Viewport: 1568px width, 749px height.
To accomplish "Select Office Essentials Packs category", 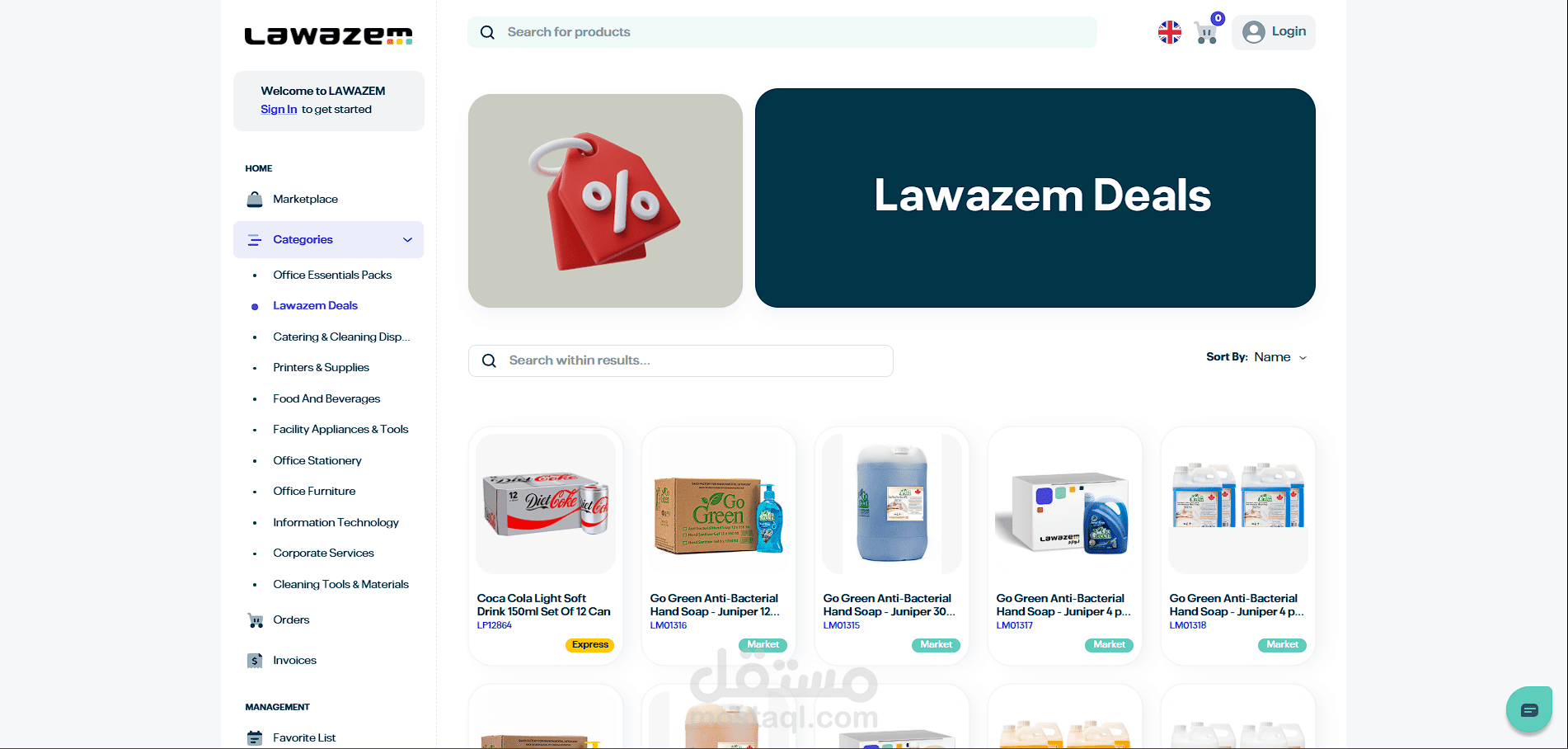I will tap(332, 276).
